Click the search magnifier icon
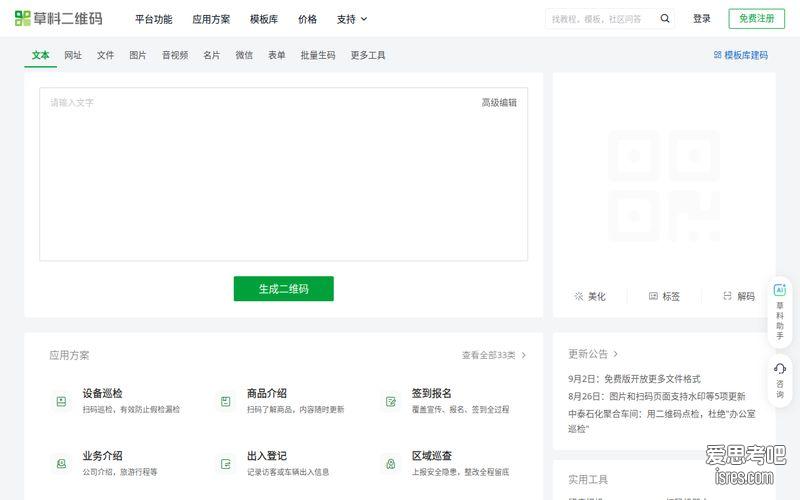800x500 pixels. click(x=665, y=19)
